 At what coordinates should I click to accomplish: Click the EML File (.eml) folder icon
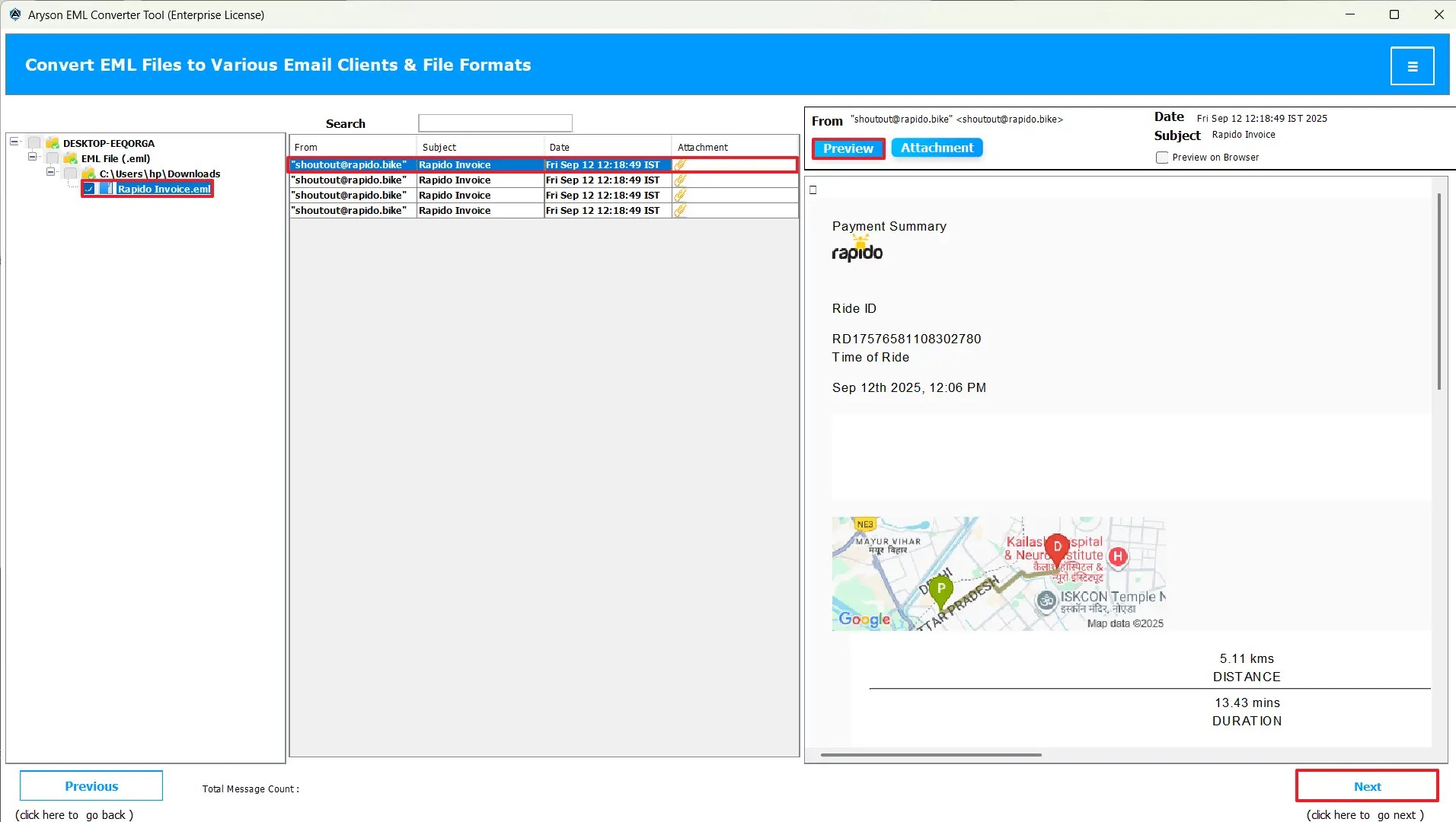pos(71,158)
